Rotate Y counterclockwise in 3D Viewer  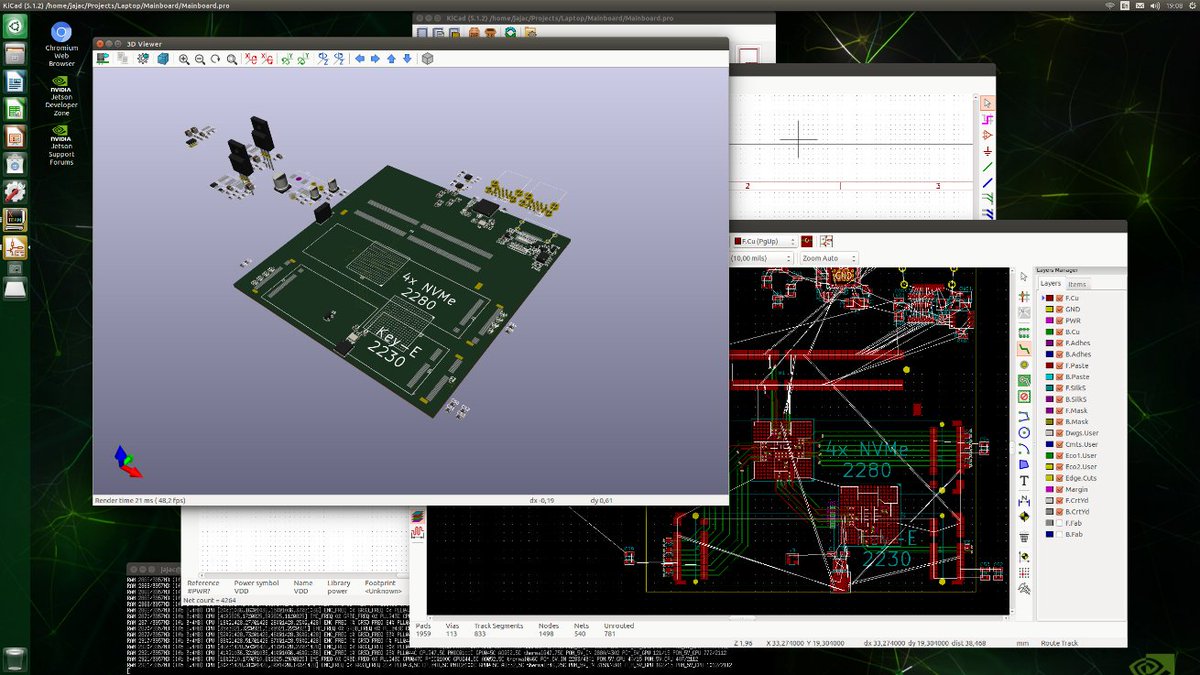pos(303,59)
